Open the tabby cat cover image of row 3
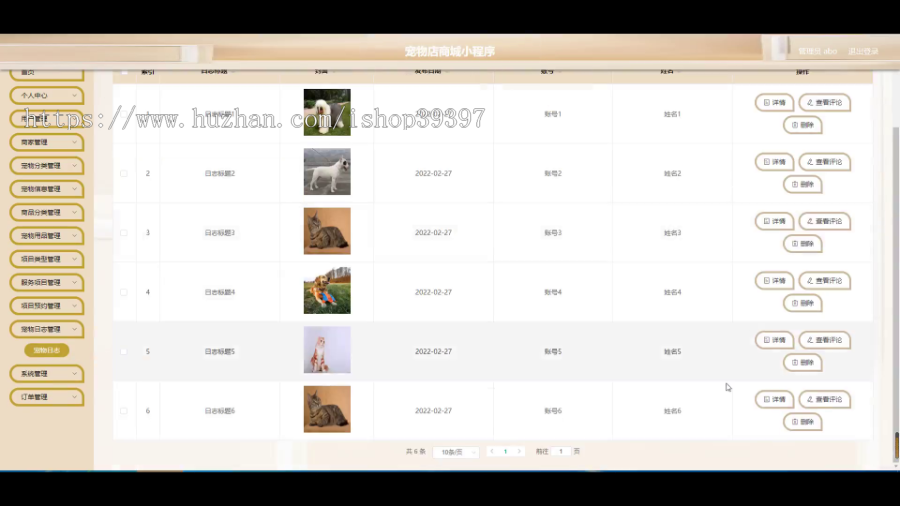Image resolution: width=900 pixels, height=506 pixels. pyautogui.click(x=327, y=231)
